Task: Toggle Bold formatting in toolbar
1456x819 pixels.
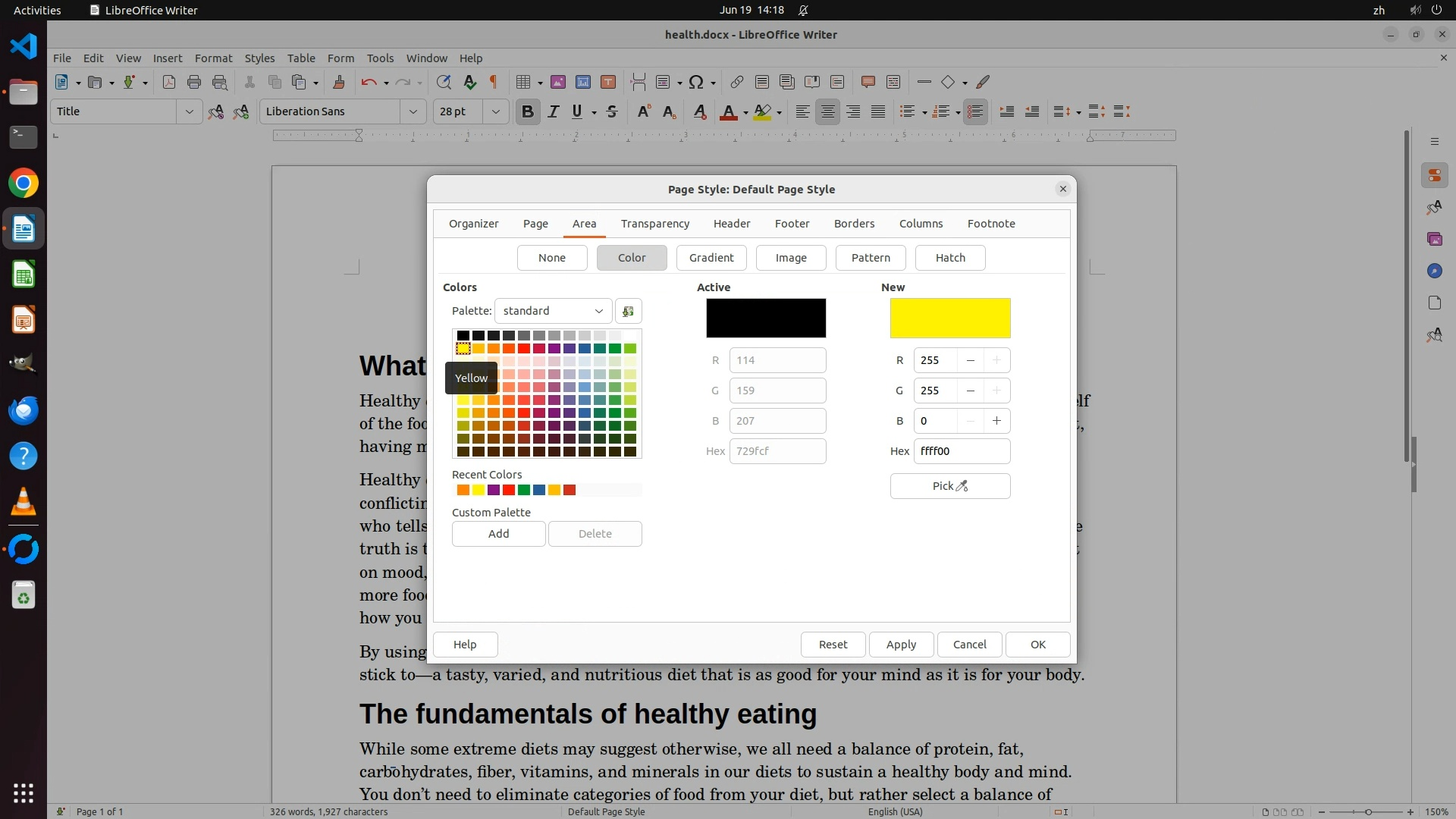Action: [528, 111]
